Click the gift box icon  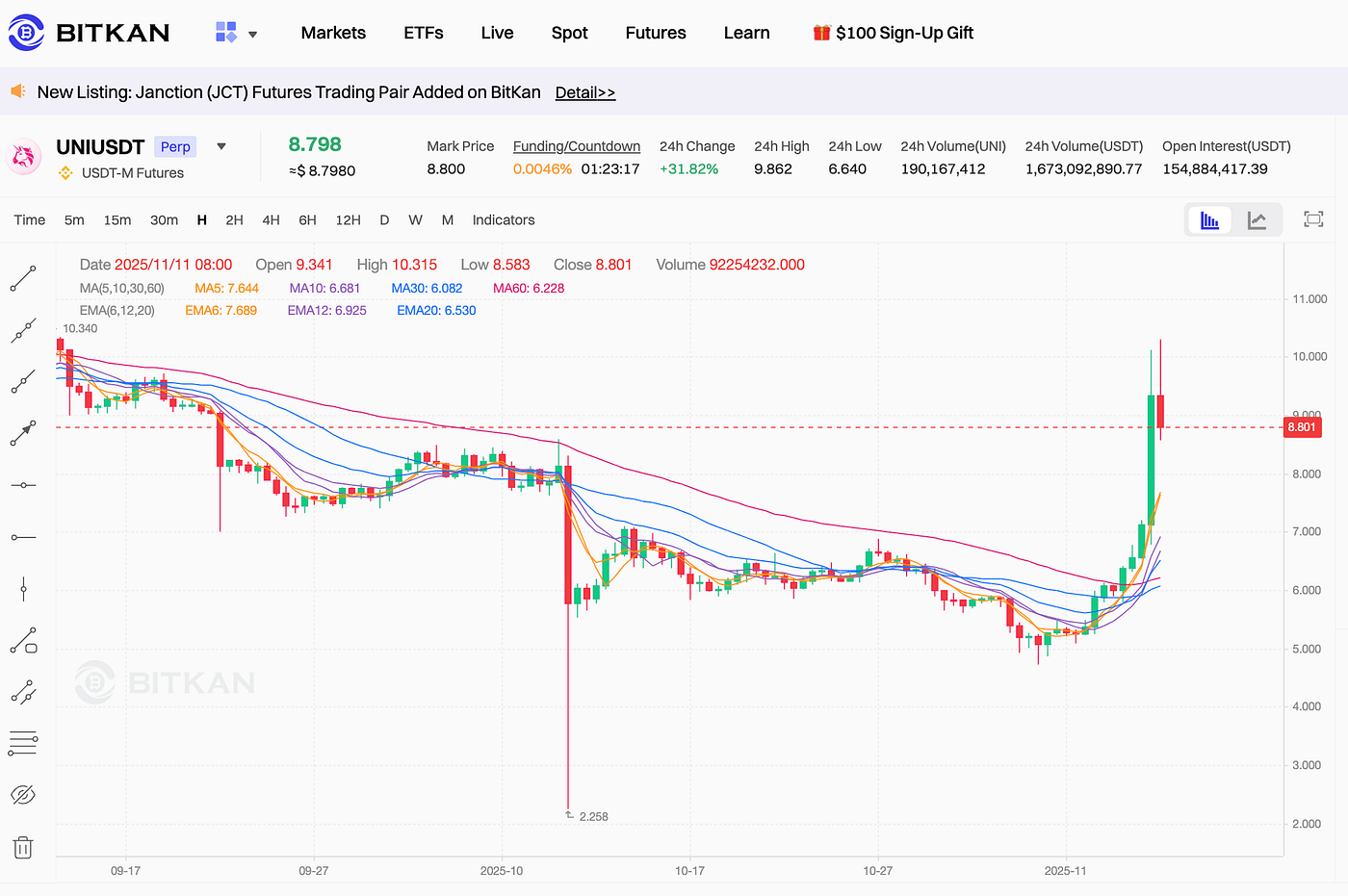(x=821, y=33)
